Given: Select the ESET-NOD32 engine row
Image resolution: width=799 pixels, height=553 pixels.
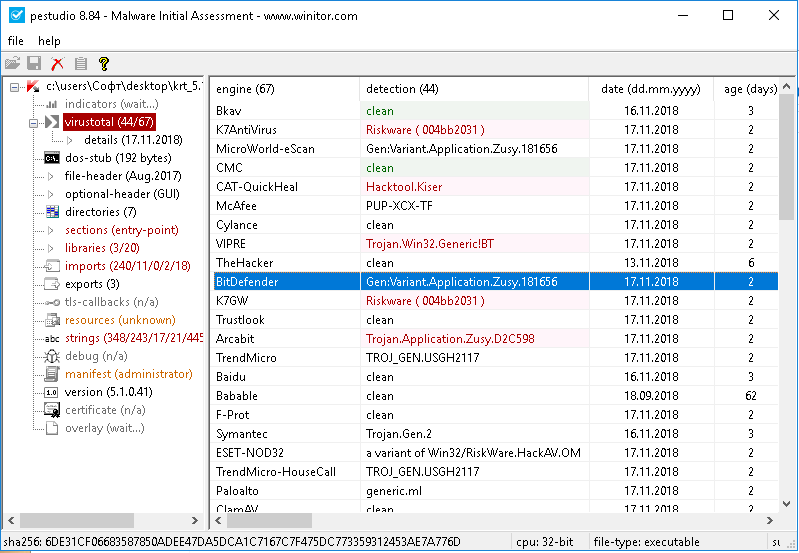Looking at the screenshot, I should pos(494,453).
